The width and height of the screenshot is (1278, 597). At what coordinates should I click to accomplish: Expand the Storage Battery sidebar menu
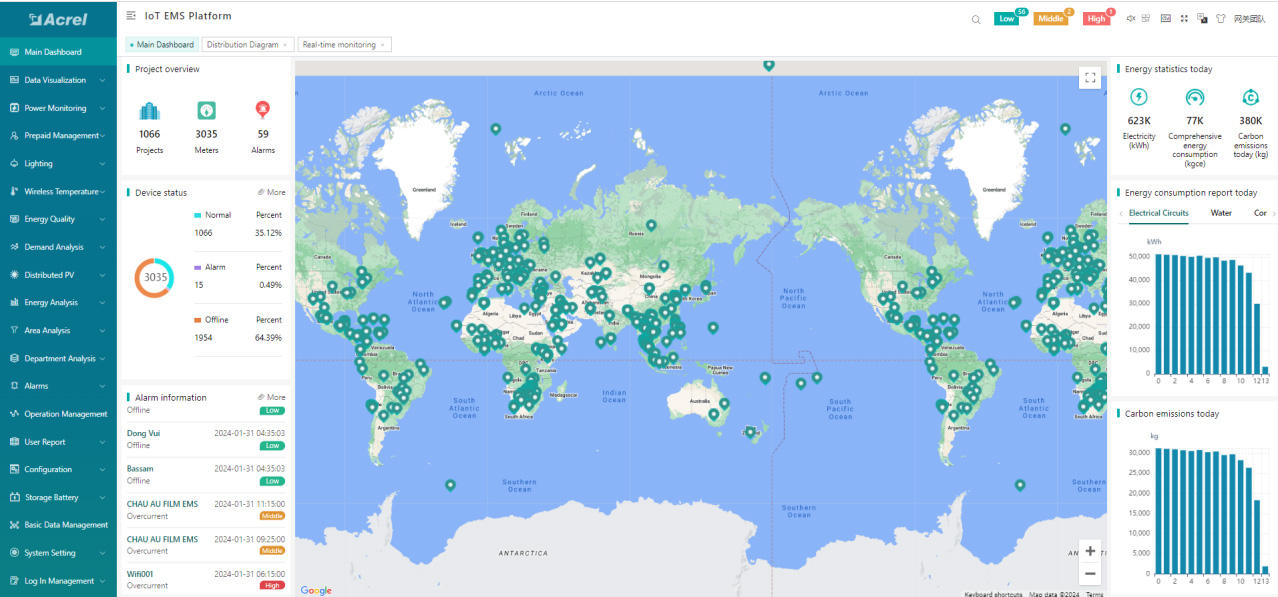pos(58,497)
